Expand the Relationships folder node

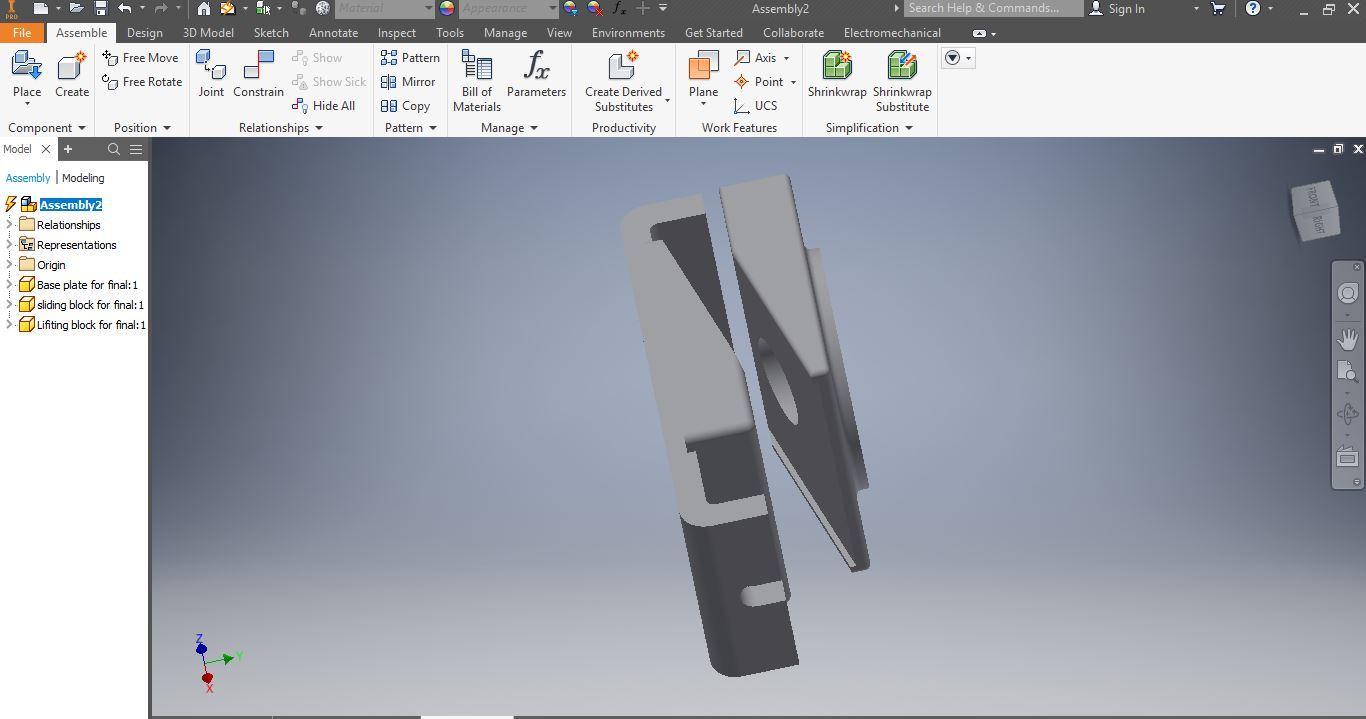9,225
